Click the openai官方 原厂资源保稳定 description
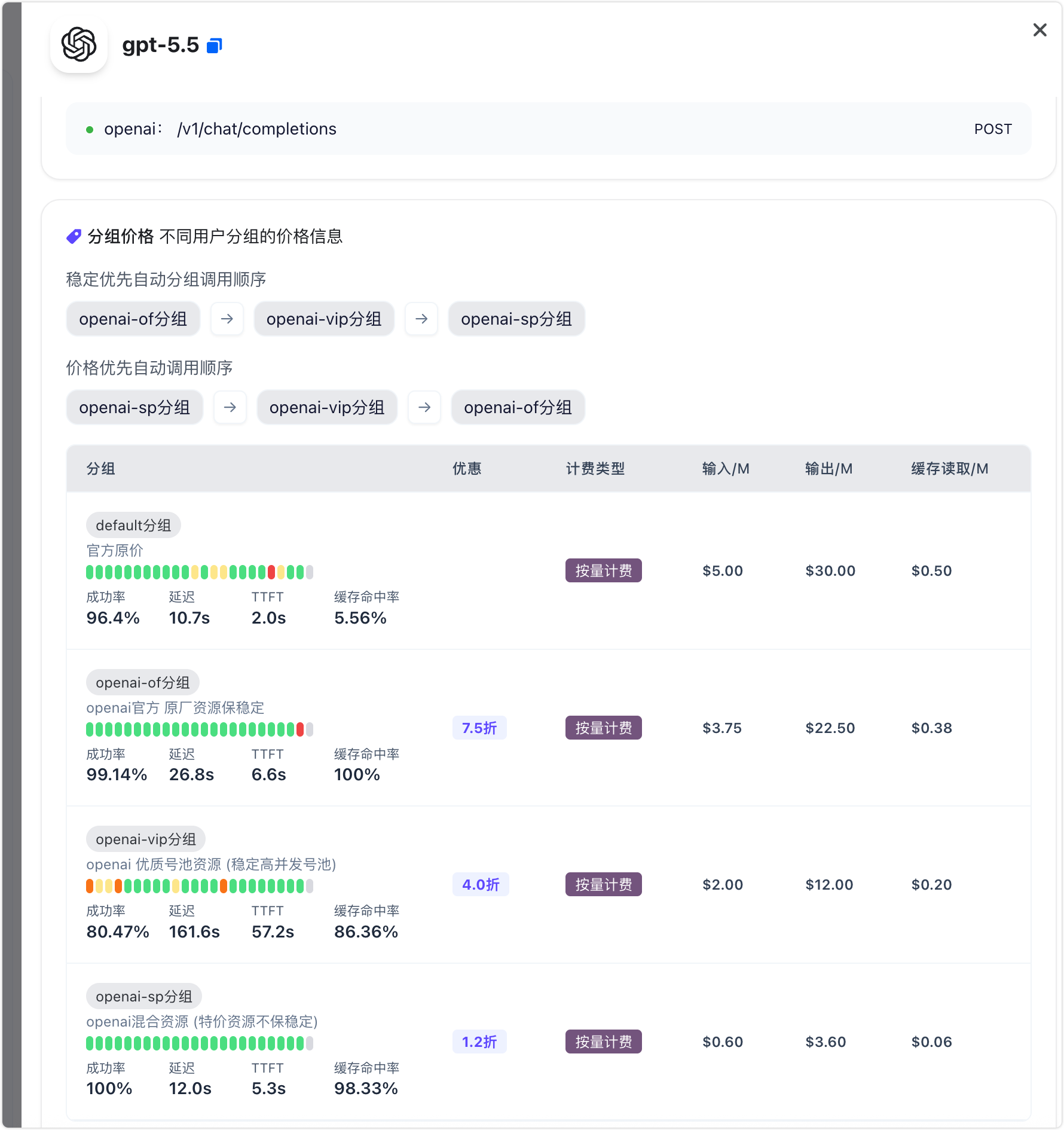1064x1130 pixels. [175, 708]
